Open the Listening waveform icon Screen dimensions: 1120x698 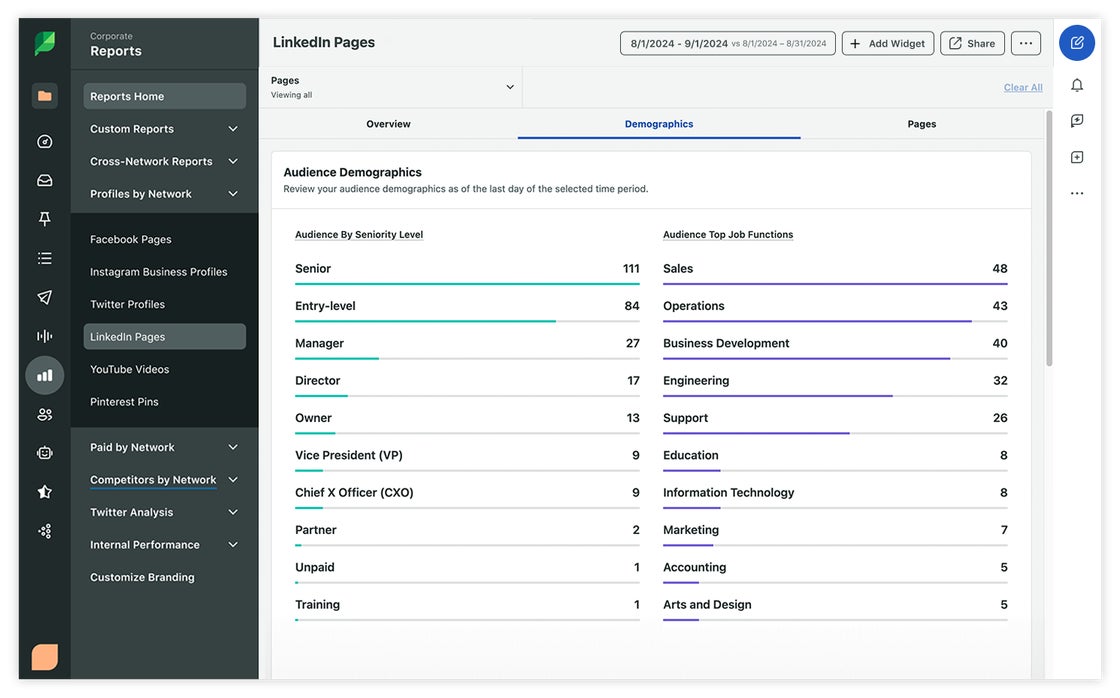pyautogui.click(x=44, y=335)
